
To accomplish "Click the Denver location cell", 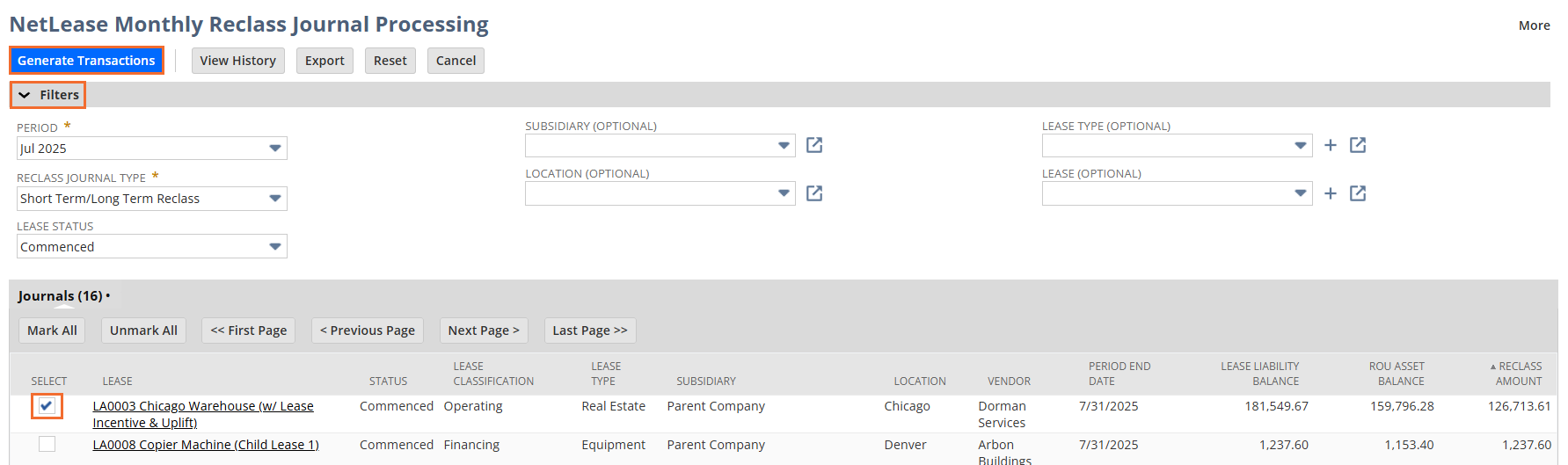I will tap(905, 445).
